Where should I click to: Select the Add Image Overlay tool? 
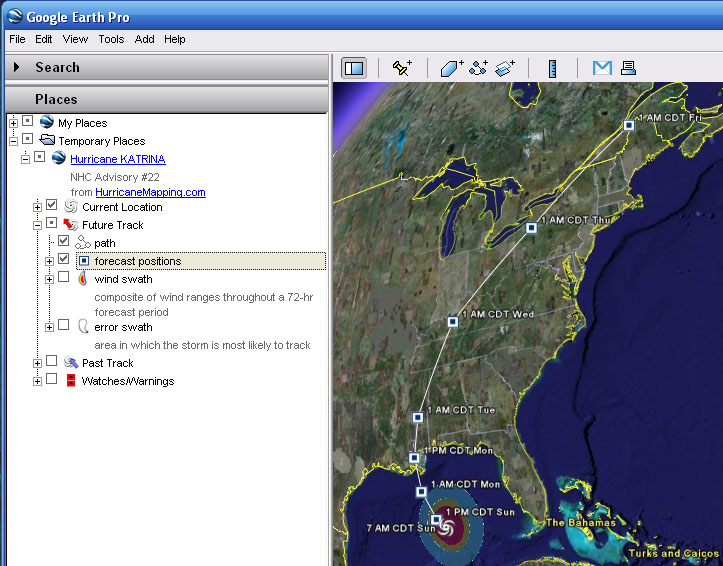coord(505,68)
